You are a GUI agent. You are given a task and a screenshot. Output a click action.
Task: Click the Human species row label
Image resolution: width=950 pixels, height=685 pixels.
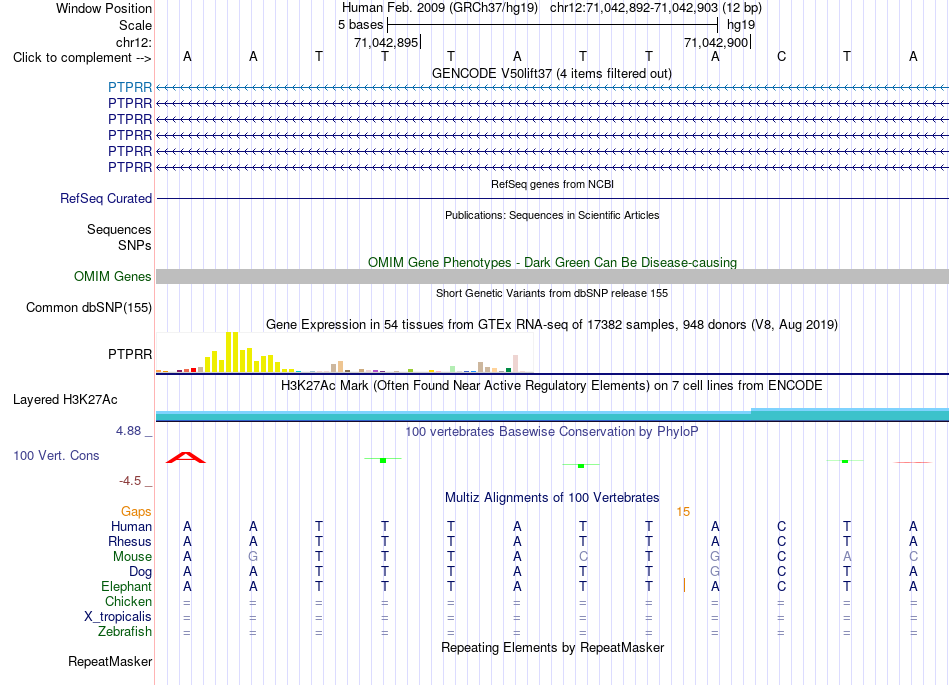point(131,526)
